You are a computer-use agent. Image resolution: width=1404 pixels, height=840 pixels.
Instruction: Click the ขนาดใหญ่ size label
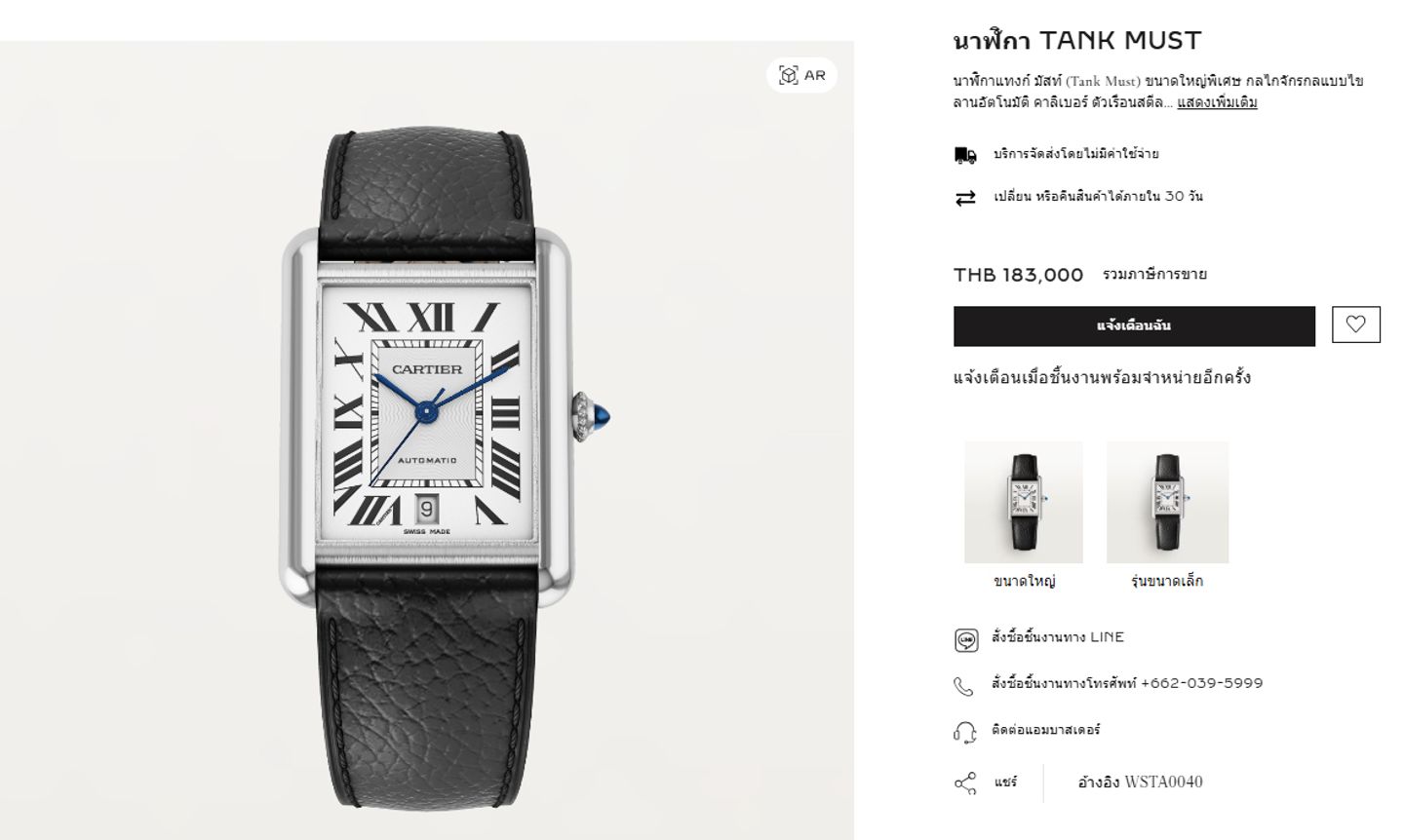click(1024, 582)
